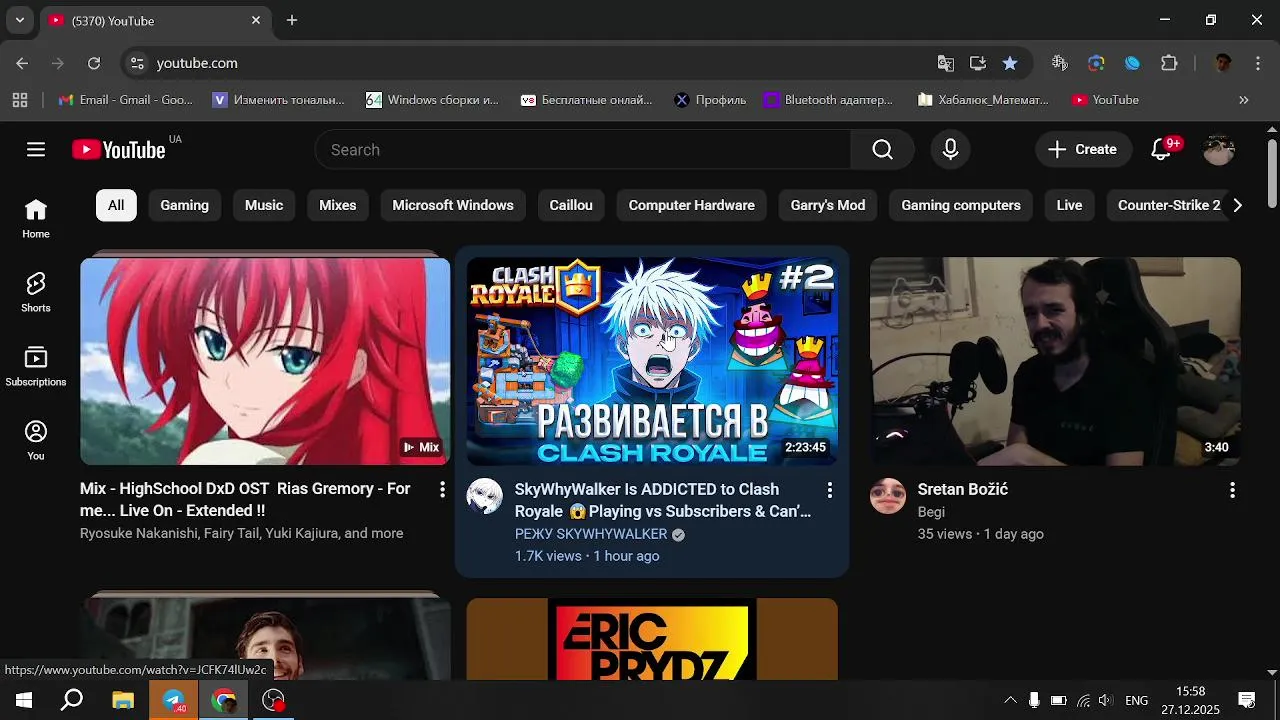Select the Music filter chip
This screenshot has width=1280, height=720.
pos(264,205)
